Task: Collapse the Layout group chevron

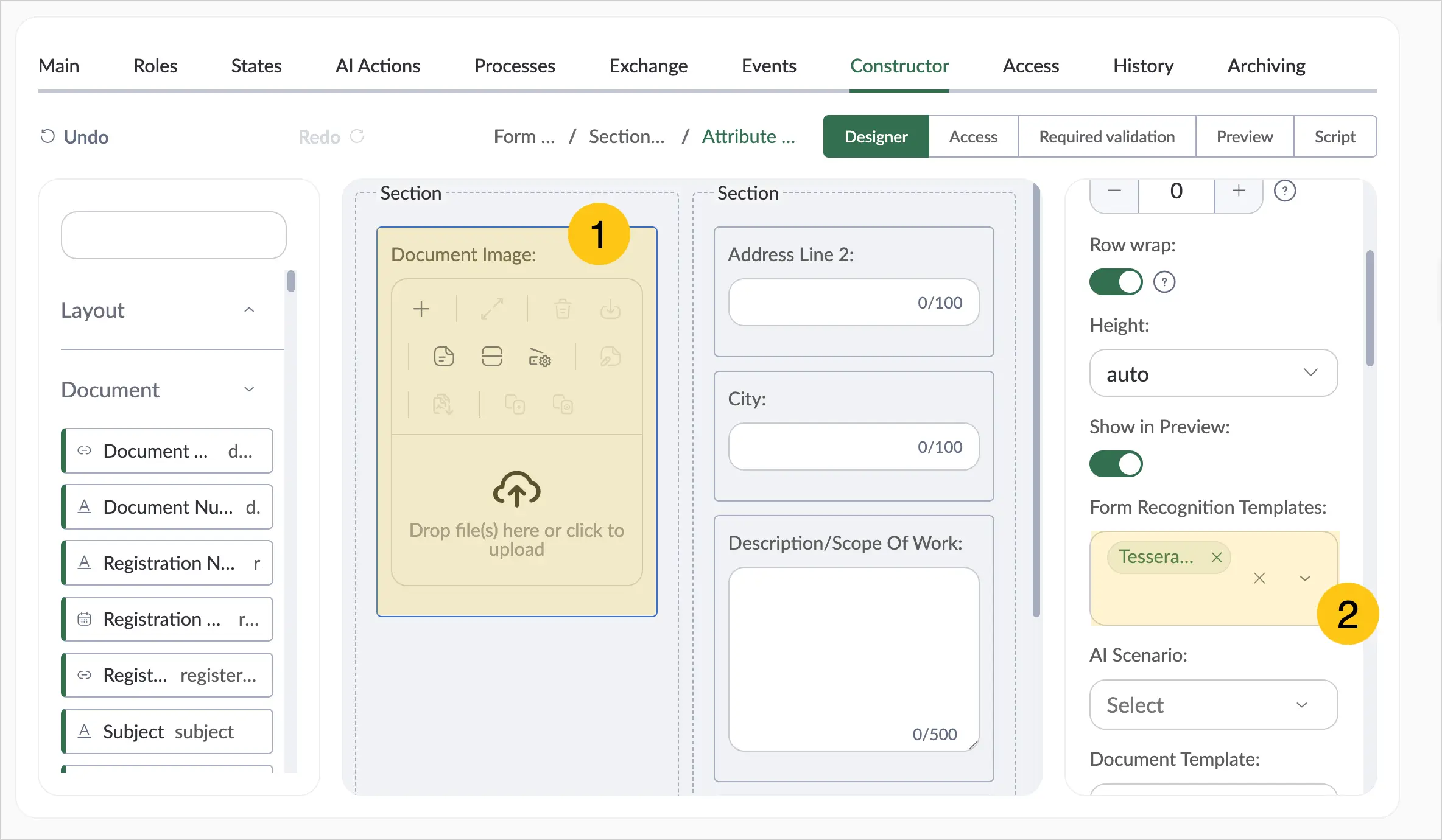Action: click(x=249, y=310)
